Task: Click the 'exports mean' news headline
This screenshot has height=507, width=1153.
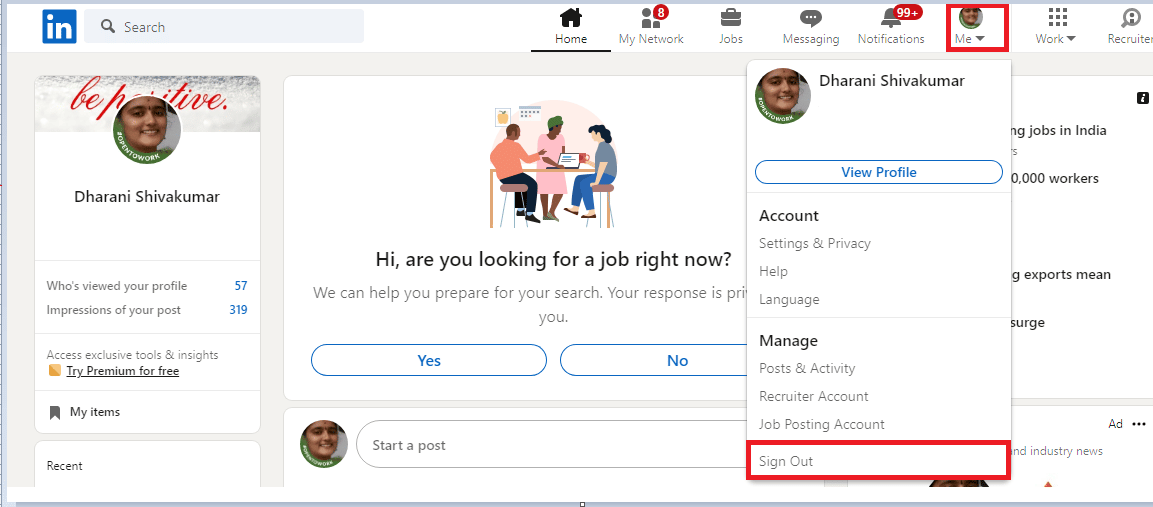Action: [x=1062, y=275]
